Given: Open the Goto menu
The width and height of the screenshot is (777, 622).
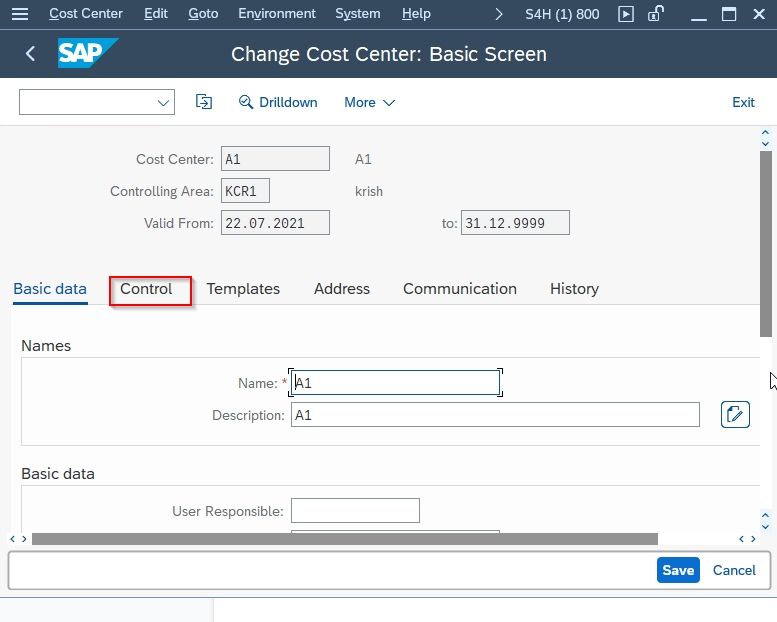Looking at the screenshot, I should (x=203, y=13).
